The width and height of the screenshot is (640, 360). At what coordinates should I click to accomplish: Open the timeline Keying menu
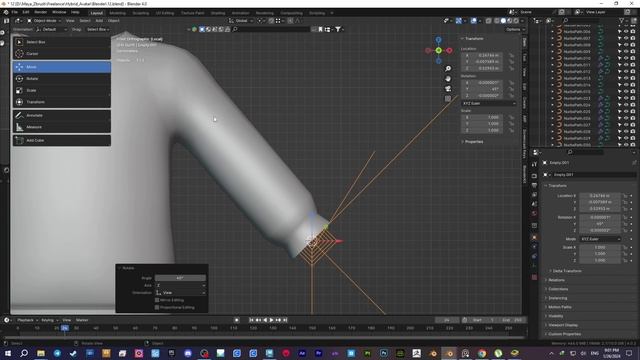point(49,320)
